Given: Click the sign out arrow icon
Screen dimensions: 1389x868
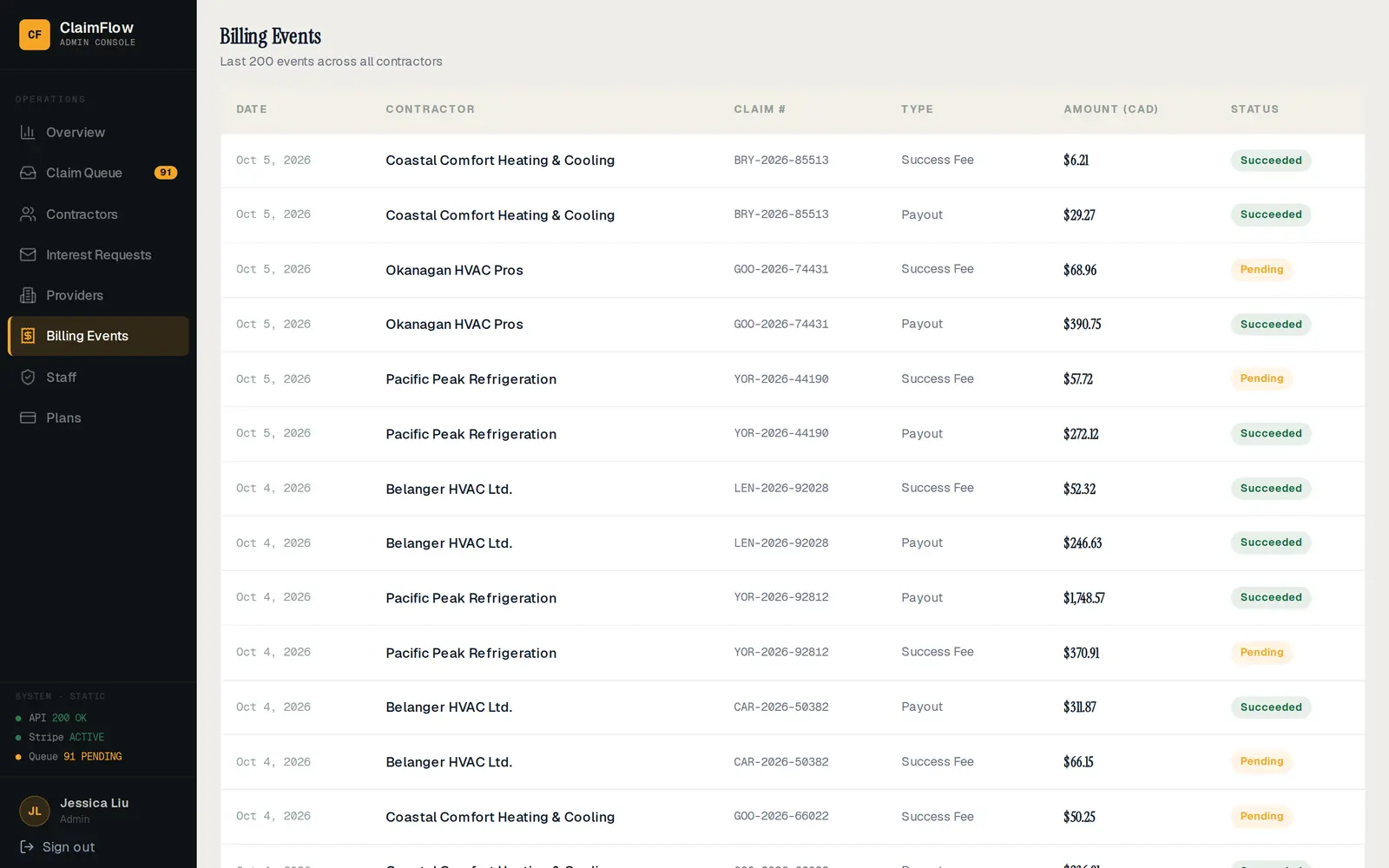Looking at the screenshot, I should tap(27, 846).
